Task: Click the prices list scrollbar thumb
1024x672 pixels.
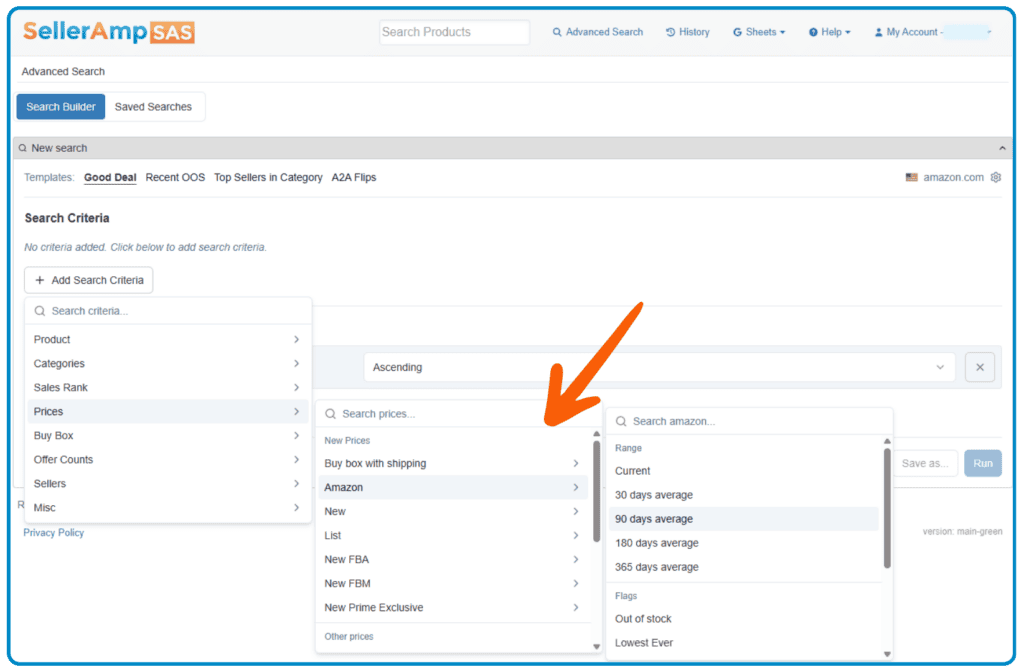Action: pyautogui.click(x=596, y=492)
